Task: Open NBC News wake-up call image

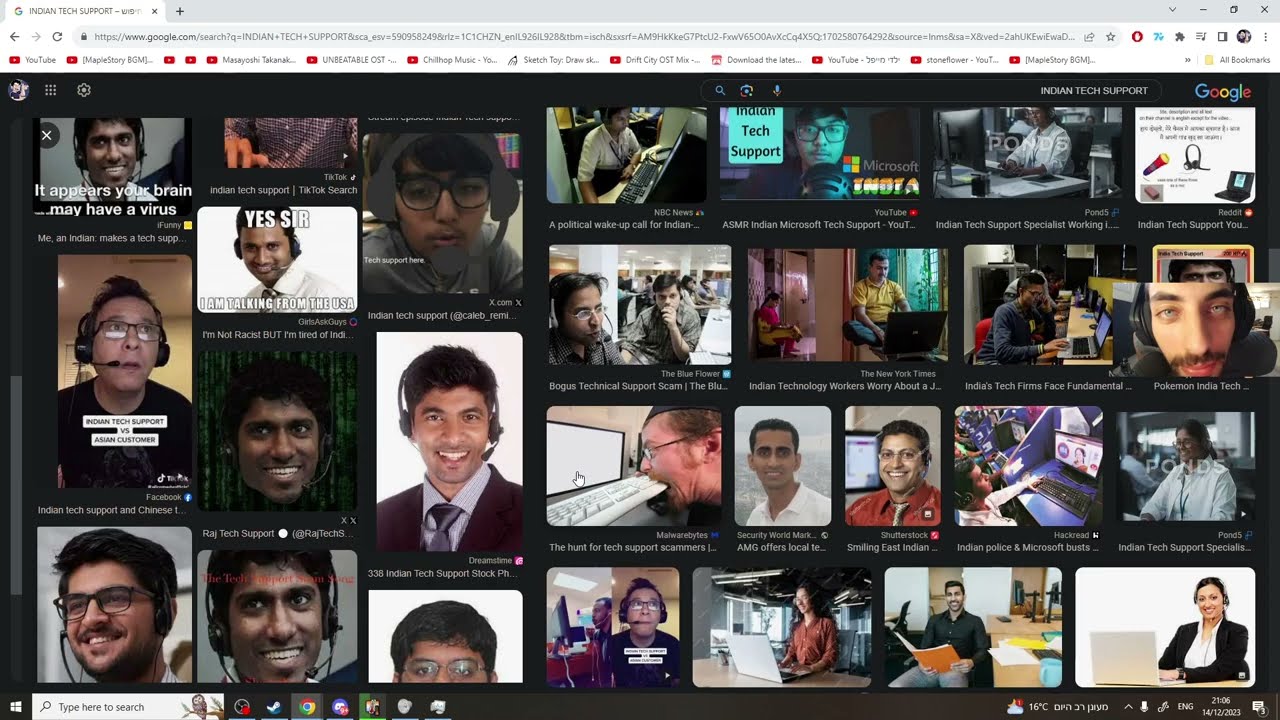Action: [x=627, y=156]
